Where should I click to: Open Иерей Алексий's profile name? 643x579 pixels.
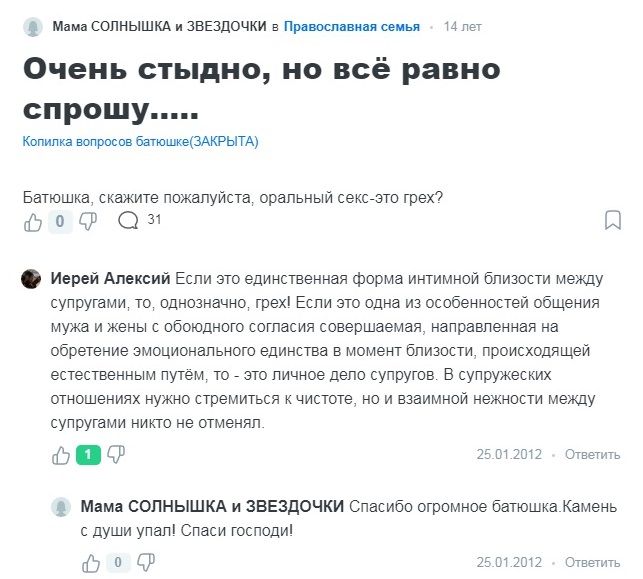pyautogui.click(x=110, y=278)
